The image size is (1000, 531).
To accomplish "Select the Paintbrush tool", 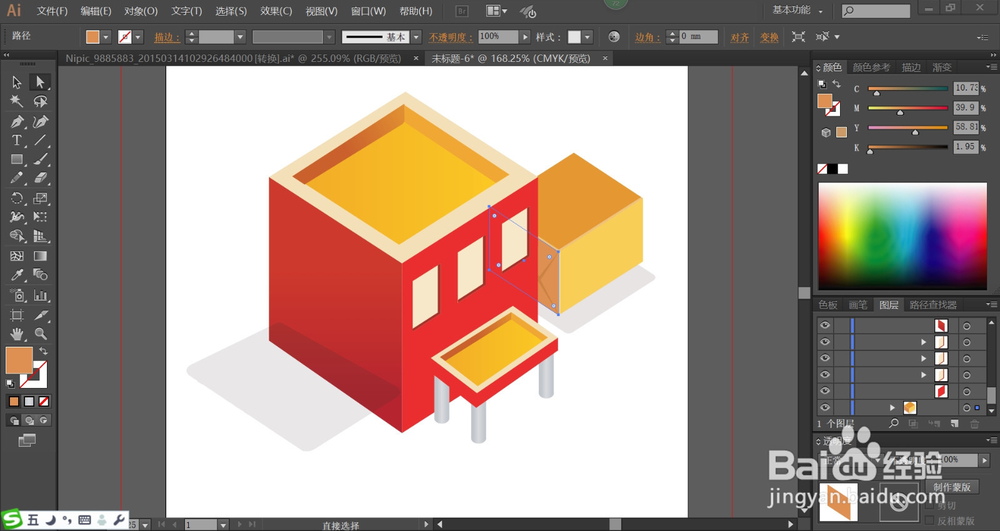I will tap(40, 159).
